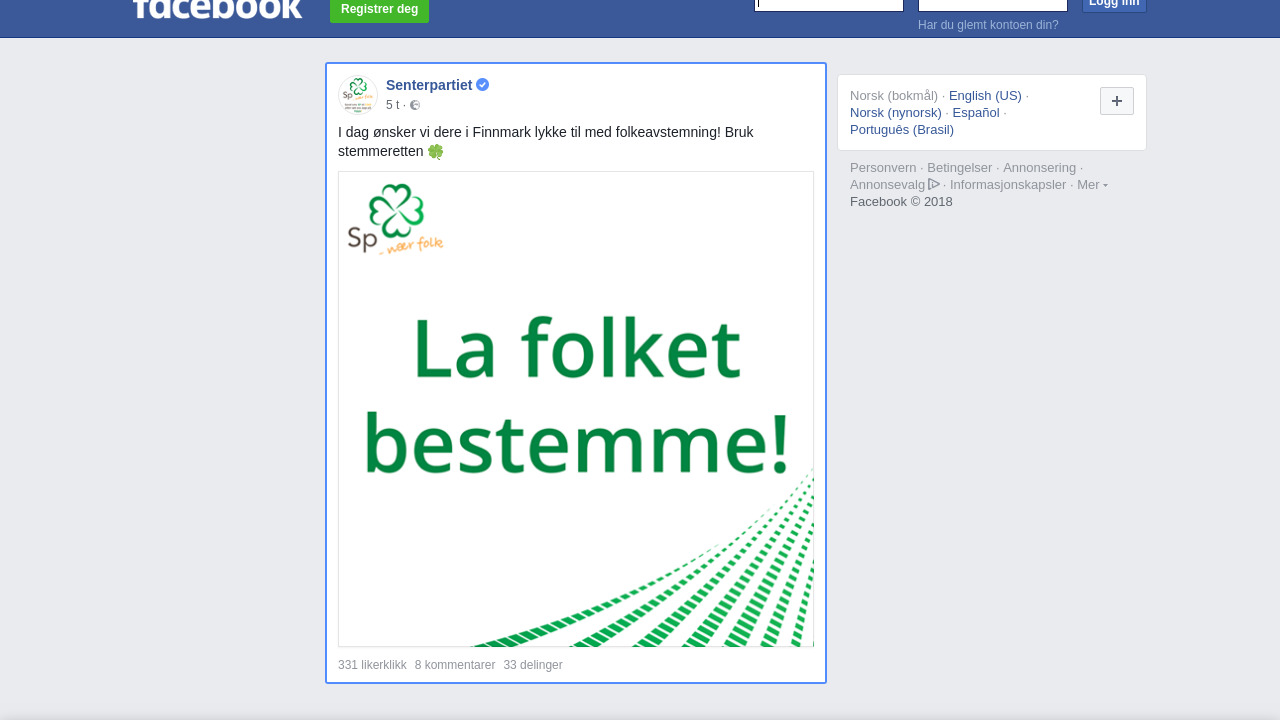1280x720 pixels.
Task: Open the Senterpartiet page name link
Action: point(429,85)
